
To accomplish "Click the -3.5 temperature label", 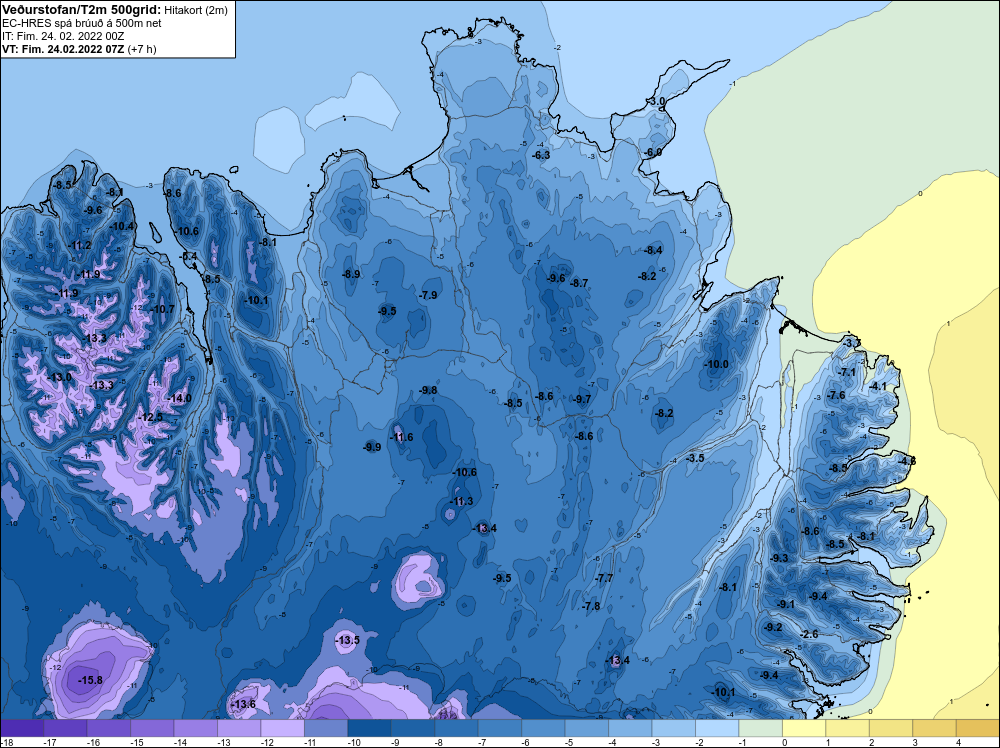I will [695, 458].
